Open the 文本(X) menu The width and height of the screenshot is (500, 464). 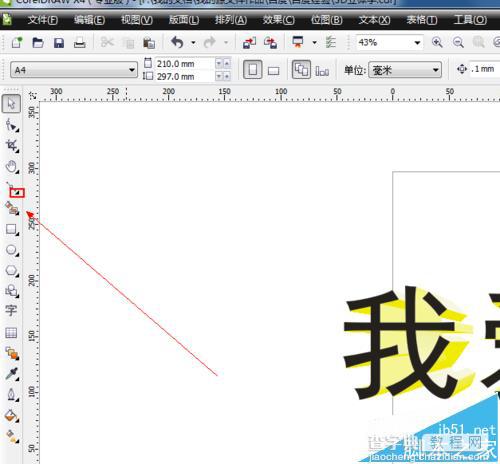[374, 20]
